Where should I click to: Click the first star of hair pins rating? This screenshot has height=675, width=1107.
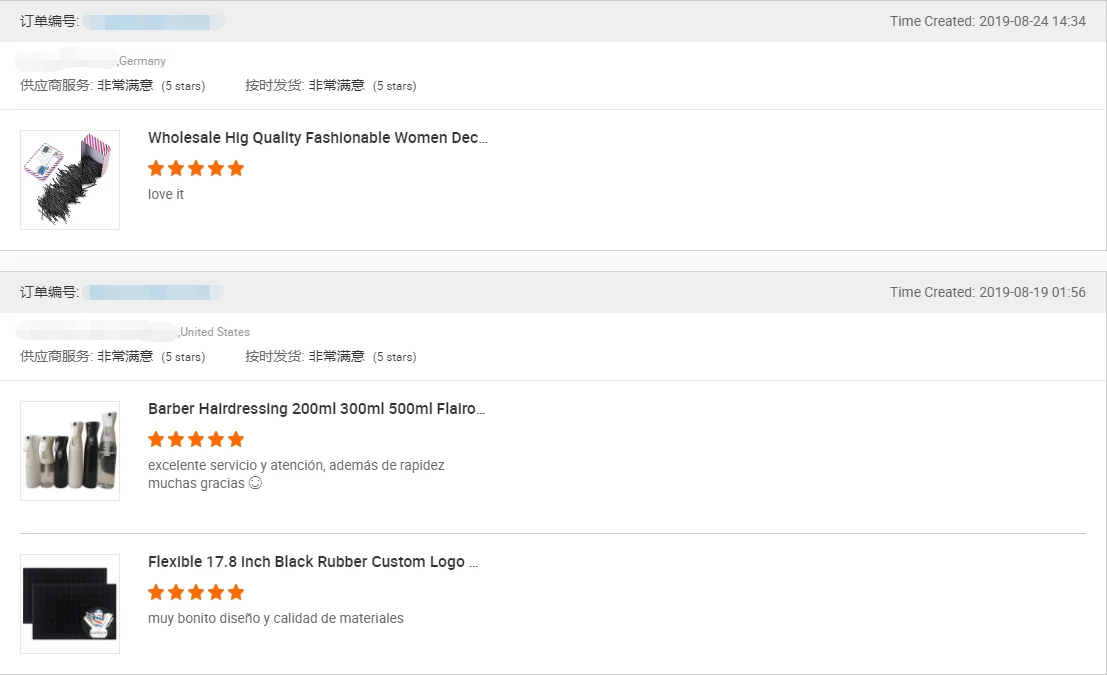pyautogui.click(x=156, y=168)
